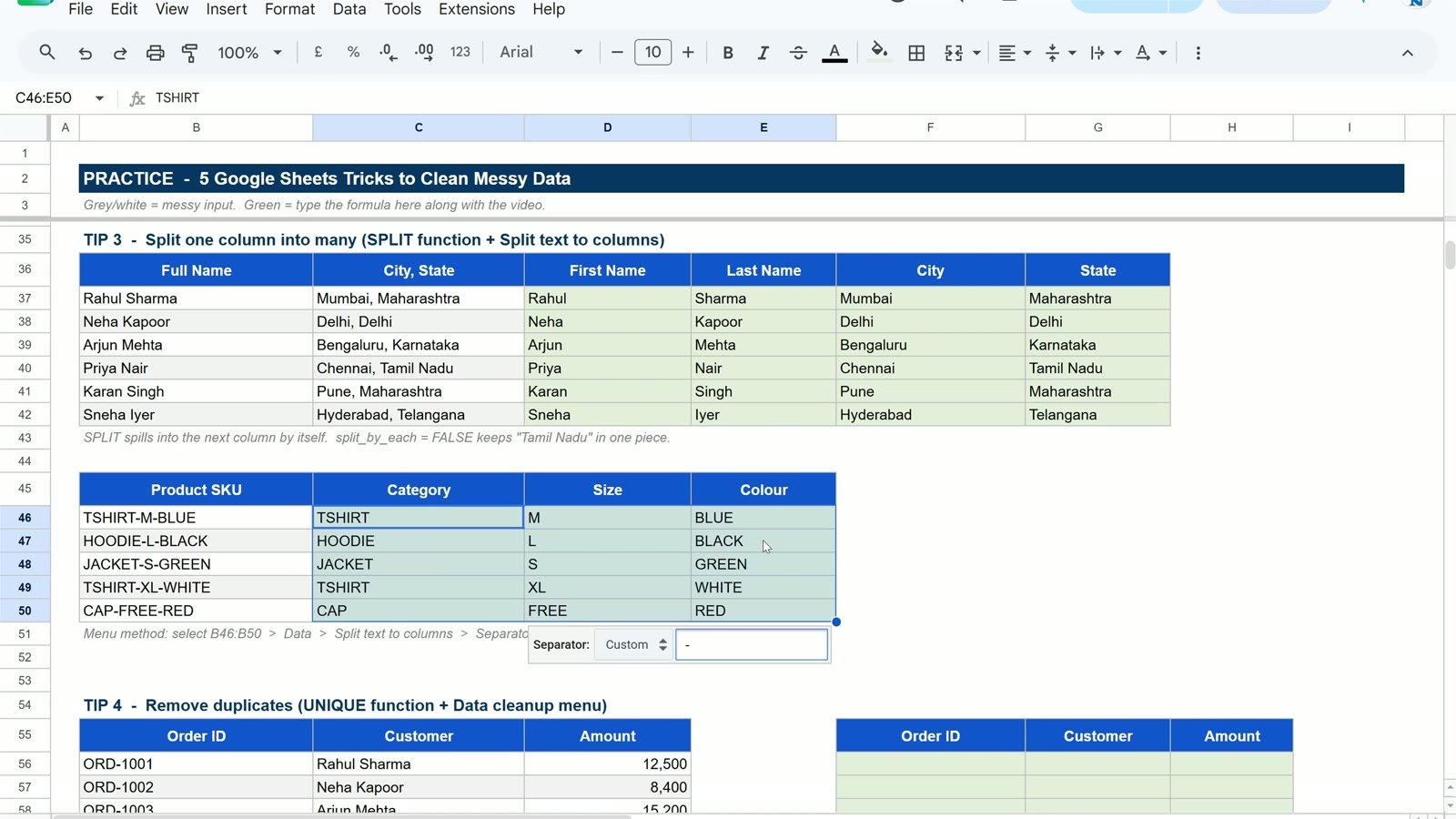Toggle italic formatting
The height and width of the screenshot is (819, 1456).
[763, 53]
